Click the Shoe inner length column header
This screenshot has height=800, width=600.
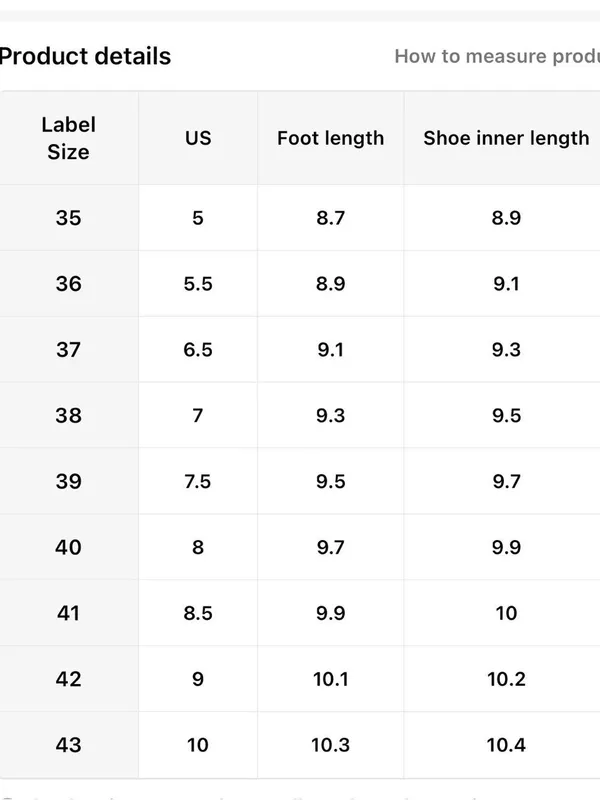[502, 138]
